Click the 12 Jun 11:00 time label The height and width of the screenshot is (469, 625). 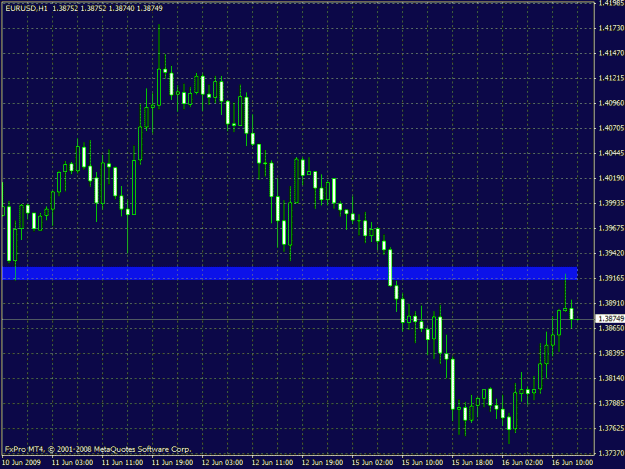[273, 463]
